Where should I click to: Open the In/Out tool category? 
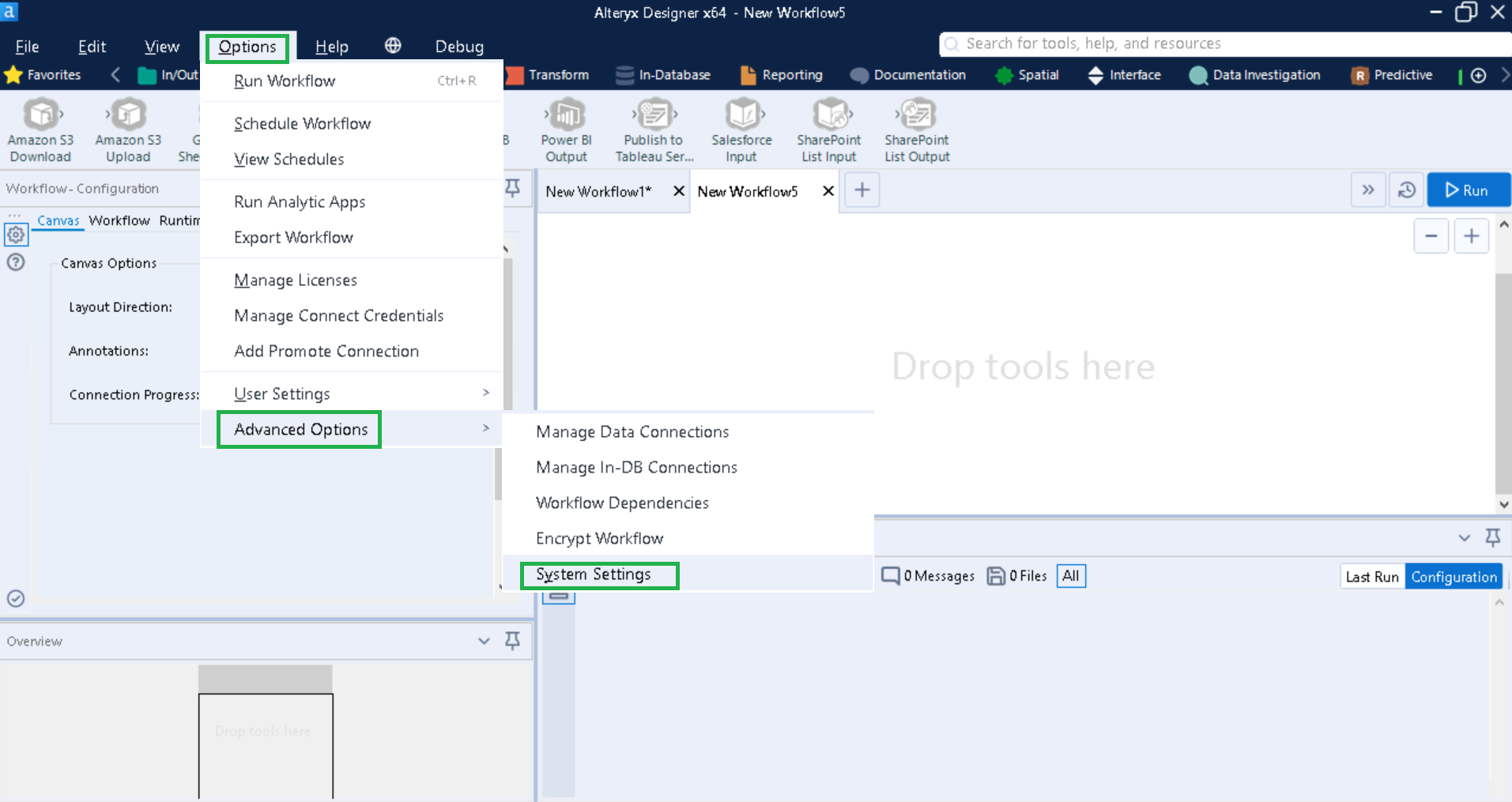pyautogui.click(x=168, y=75)
